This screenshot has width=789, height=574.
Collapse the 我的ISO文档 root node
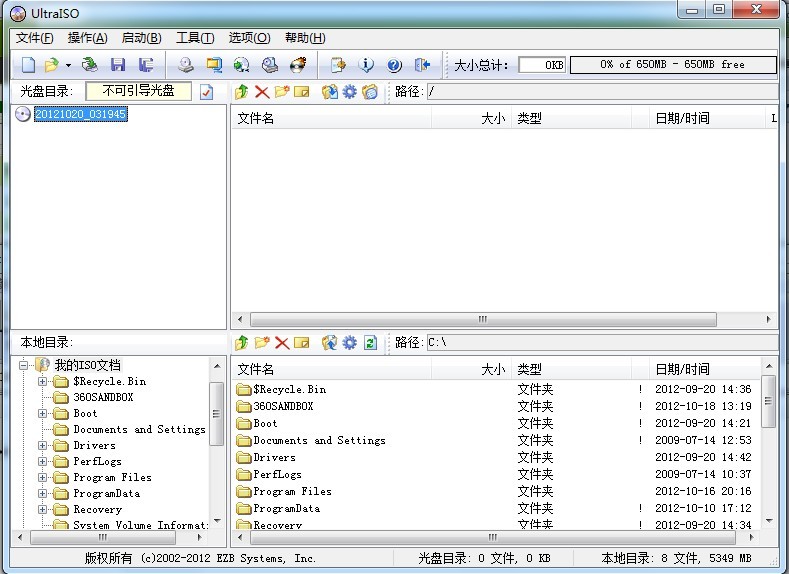(23, 365)
